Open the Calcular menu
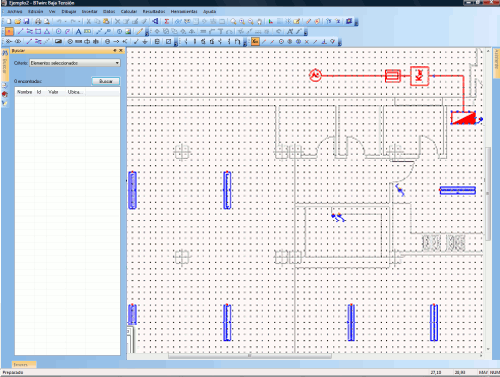 pos(129,11)
